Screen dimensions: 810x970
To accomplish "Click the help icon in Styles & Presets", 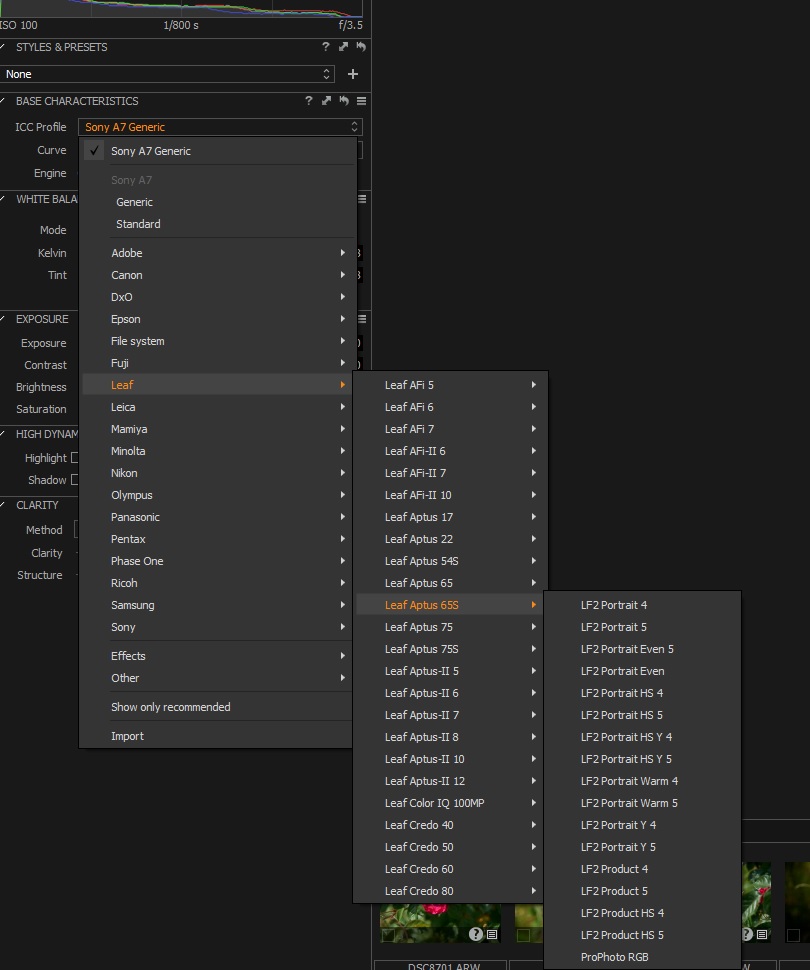I will (325, 47).
